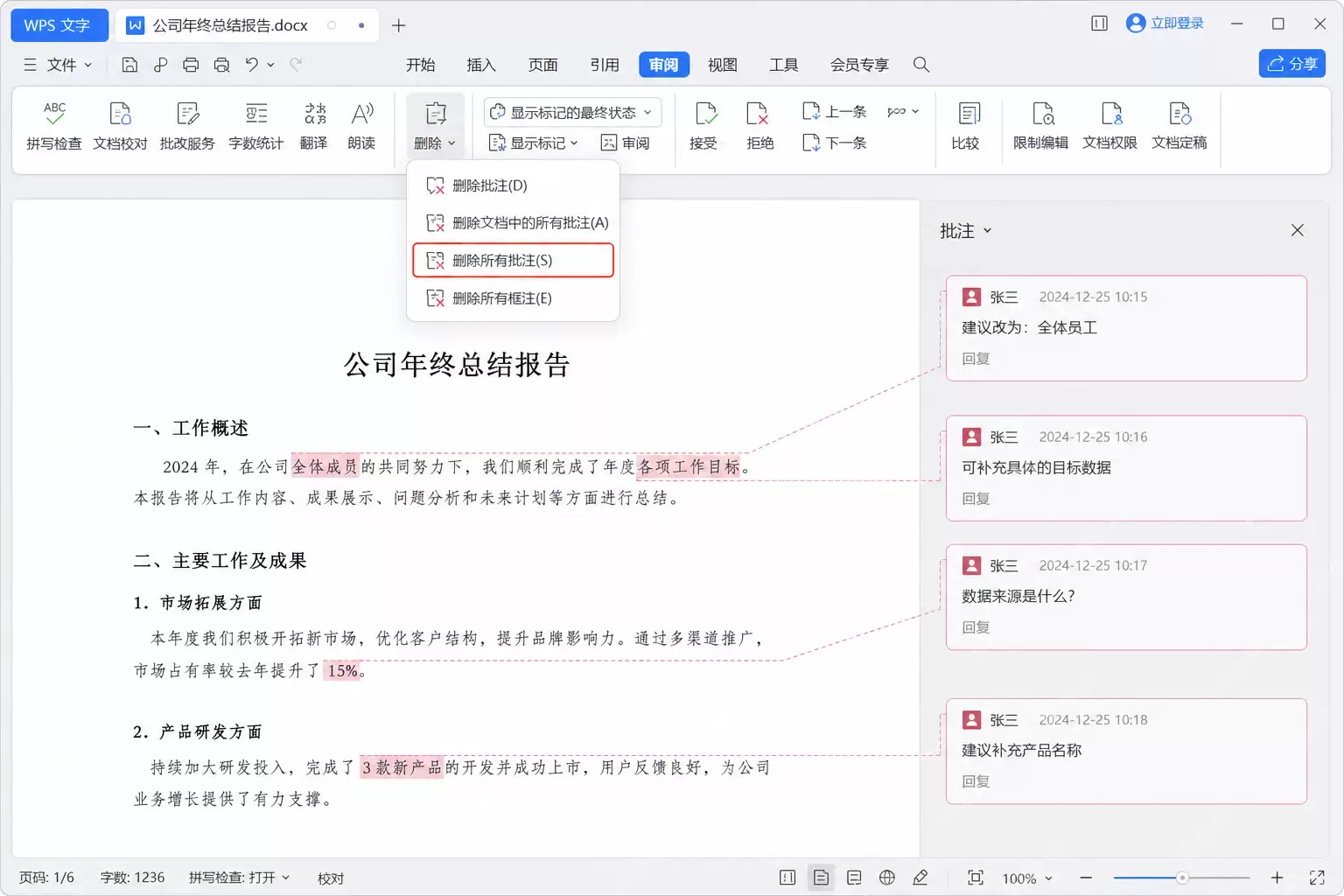Open the 文档校对 proofreading tool
1344x896 pixels.
point(120,127)
